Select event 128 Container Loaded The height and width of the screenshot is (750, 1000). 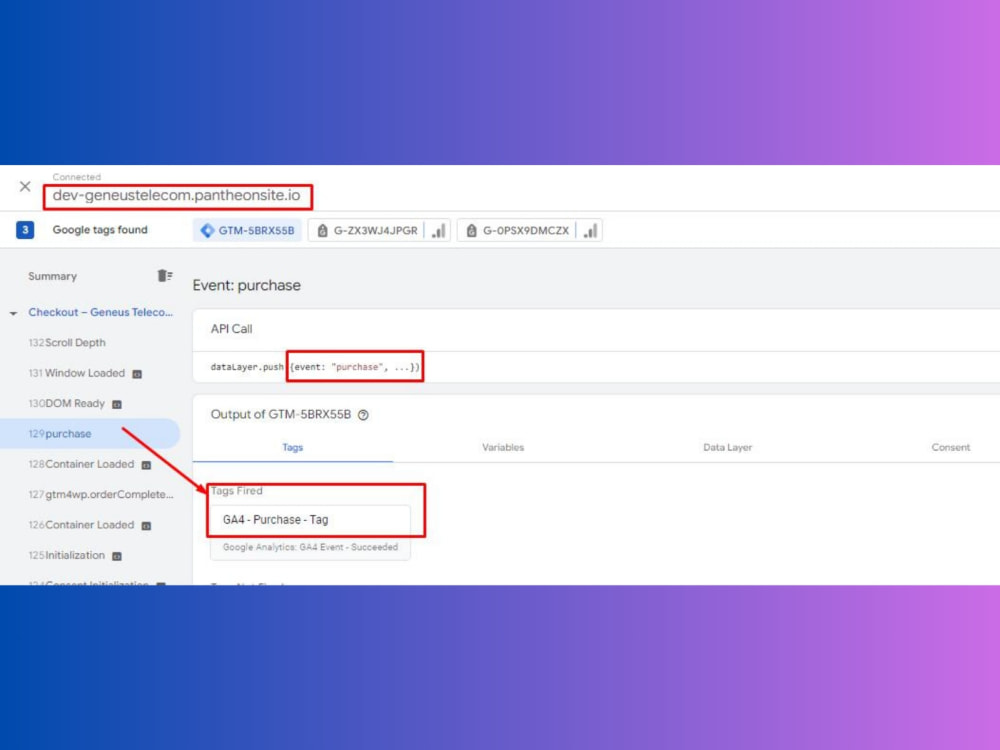click(81, 464)
